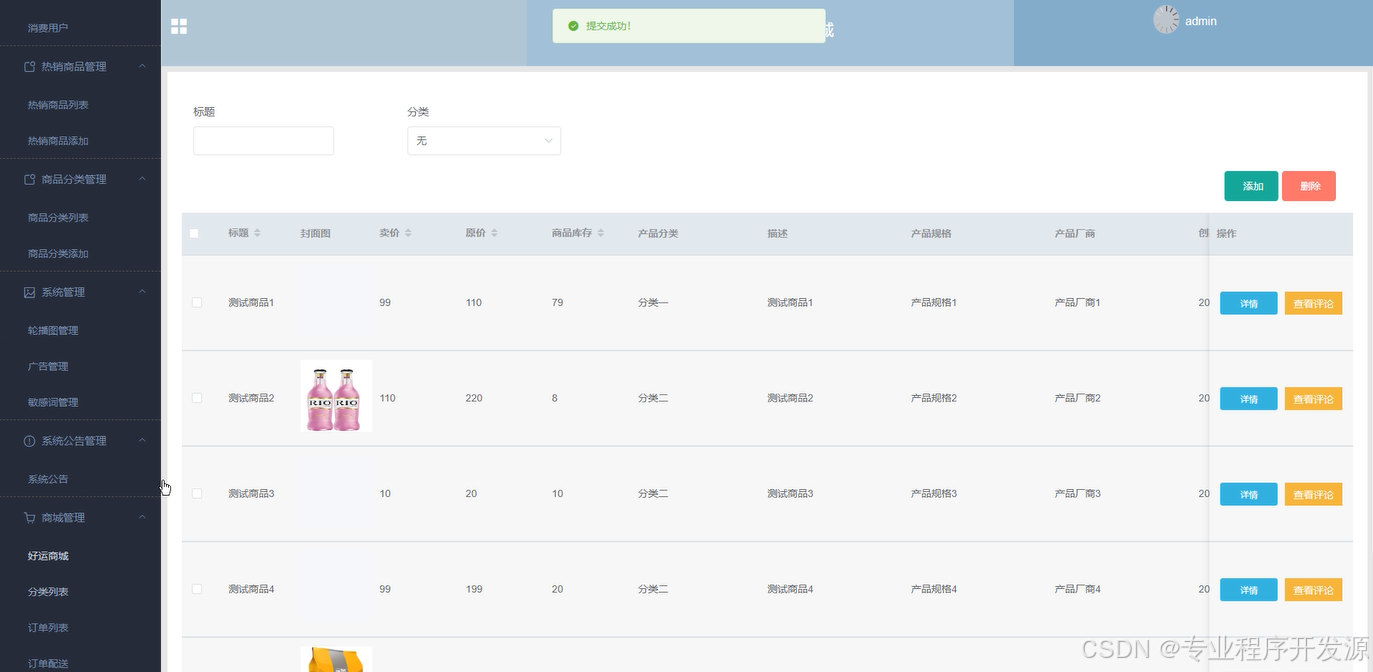Click the 封面图 column header
Screen dimensions: 1373x672
click(315, 233)
